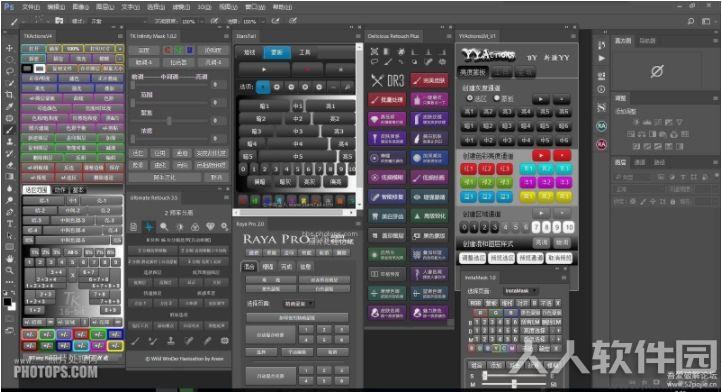Click the heart icon in Ultimate Retouch
This screenshot has width=722, height=392.
click(x=210, y=227)
